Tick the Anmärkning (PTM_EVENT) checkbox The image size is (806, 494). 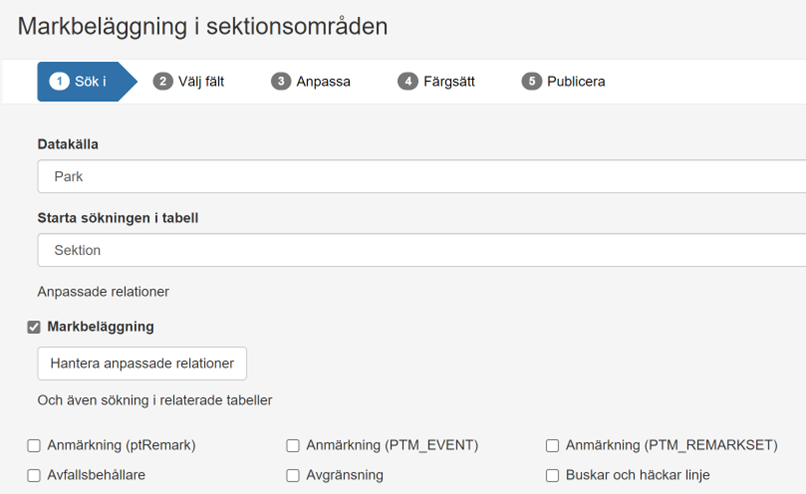(x=293, y=446)
